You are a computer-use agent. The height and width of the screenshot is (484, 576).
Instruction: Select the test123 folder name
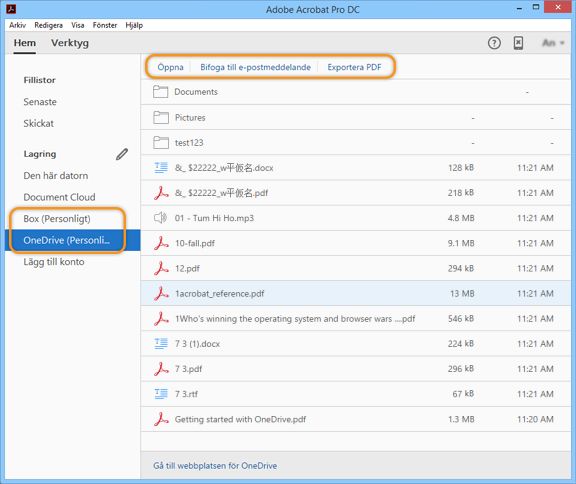click(189, 142)
